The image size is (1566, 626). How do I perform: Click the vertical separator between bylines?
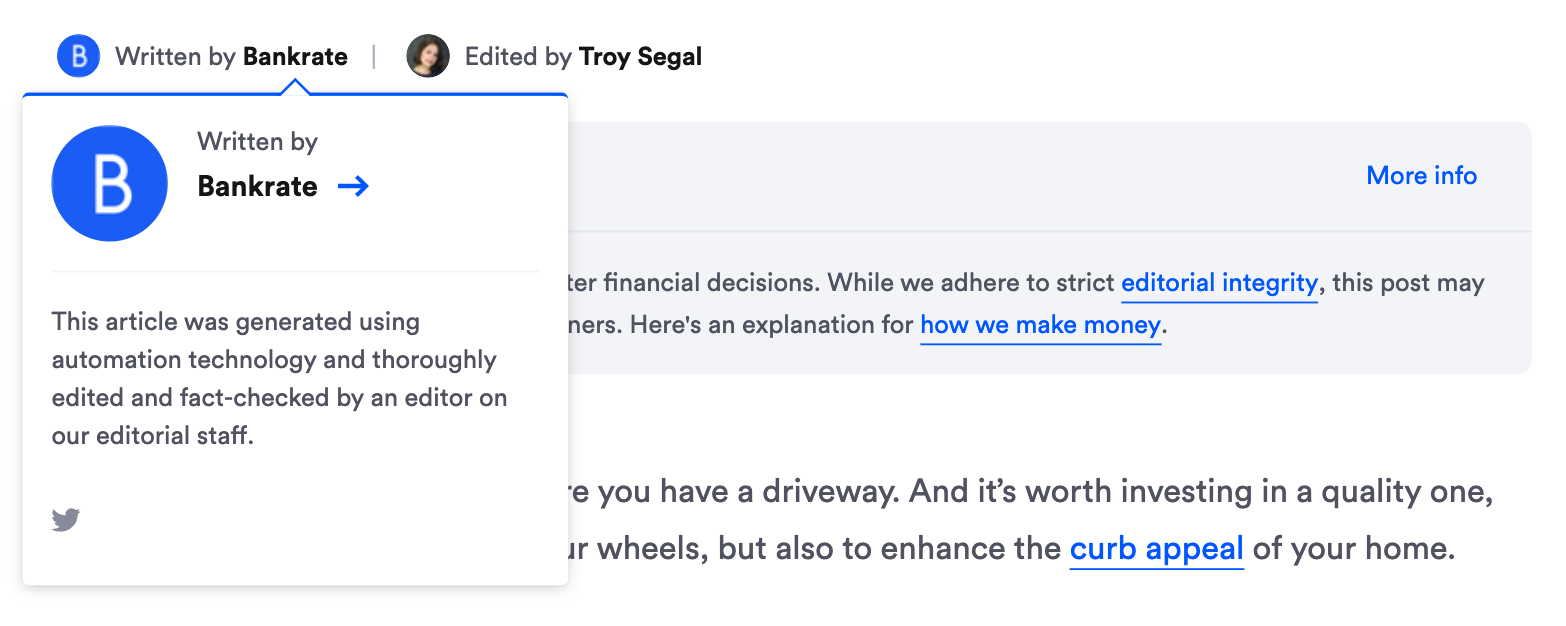[x=374, y=57]
